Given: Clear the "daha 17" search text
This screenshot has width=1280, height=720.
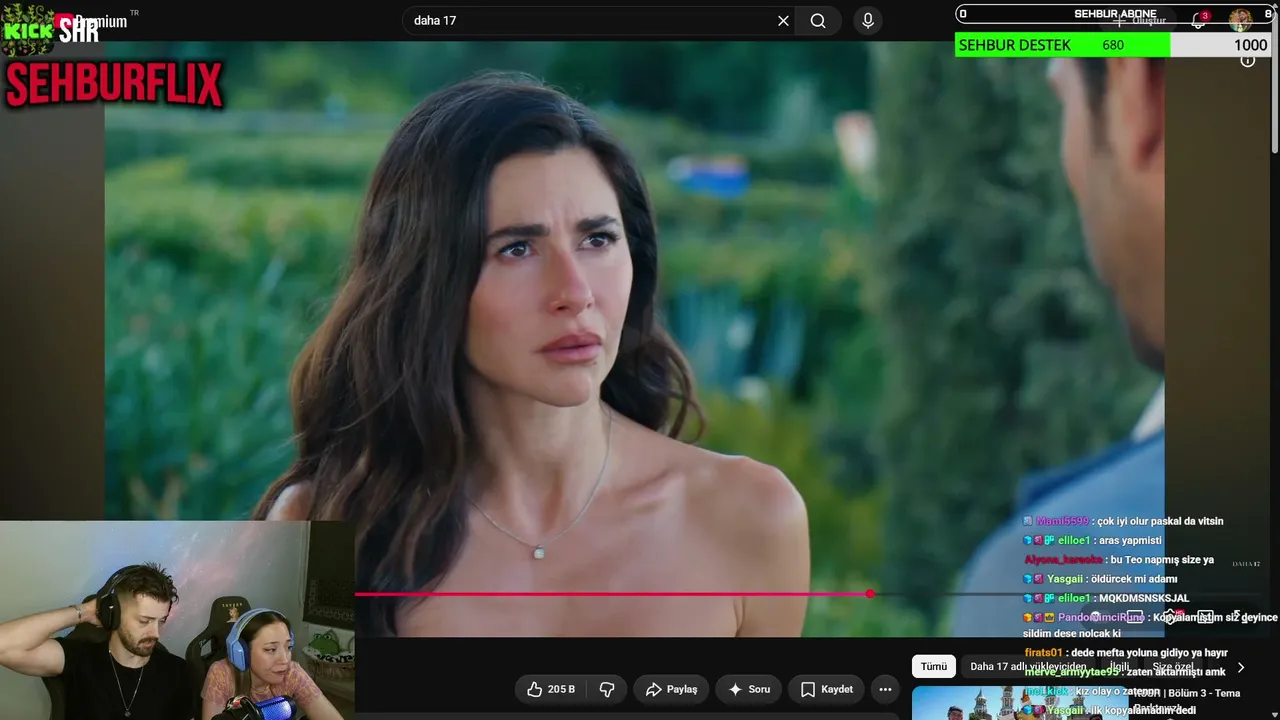Looking at the screenshot, I should (x=783, y=21).
